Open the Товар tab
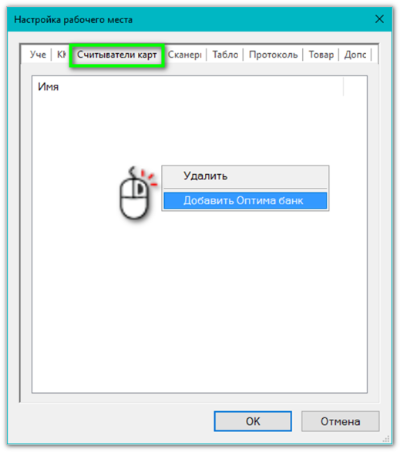 point(321,55)
